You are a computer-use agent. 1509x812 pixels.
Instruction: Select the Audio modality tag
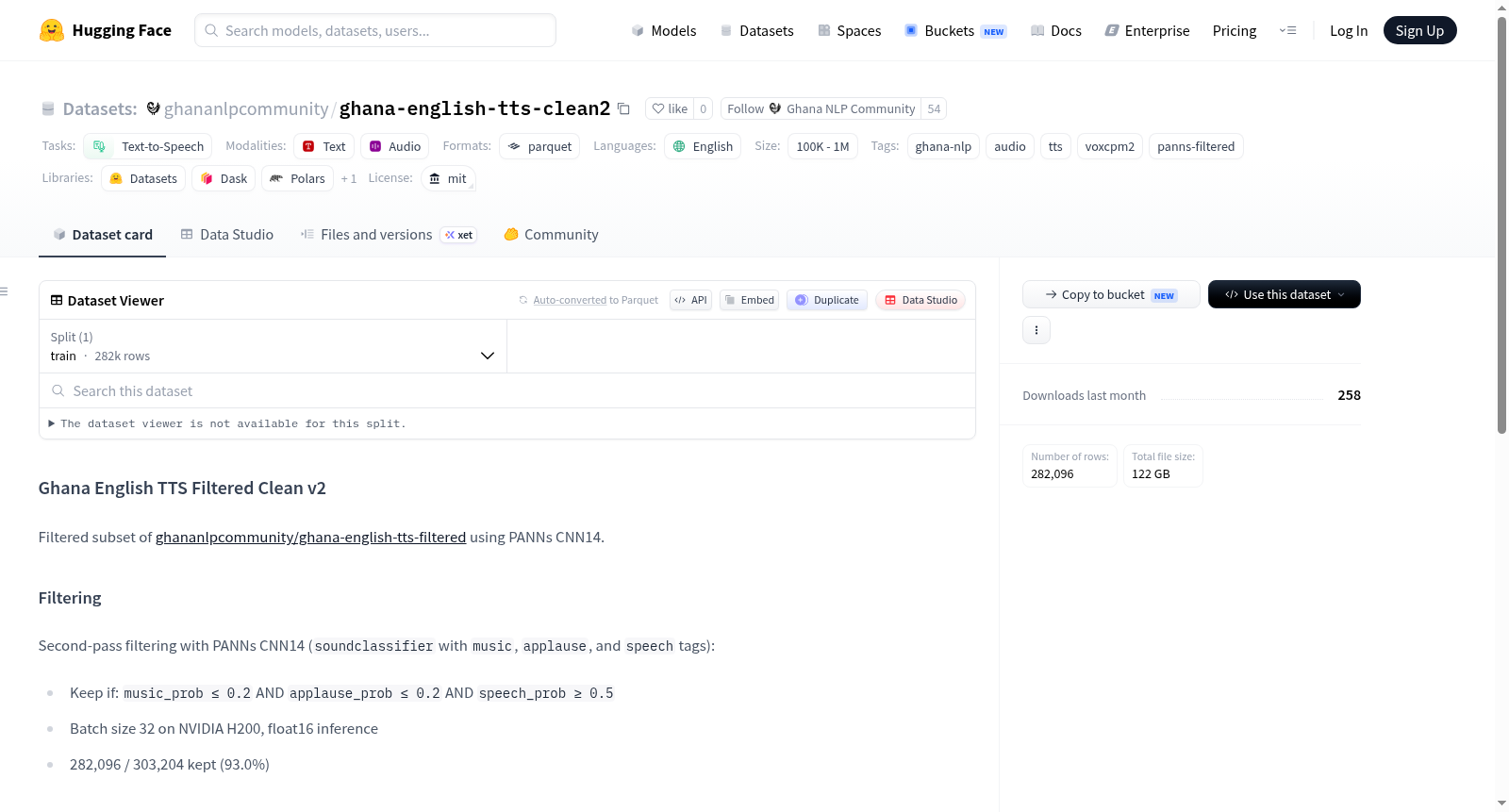click(394, 146)
